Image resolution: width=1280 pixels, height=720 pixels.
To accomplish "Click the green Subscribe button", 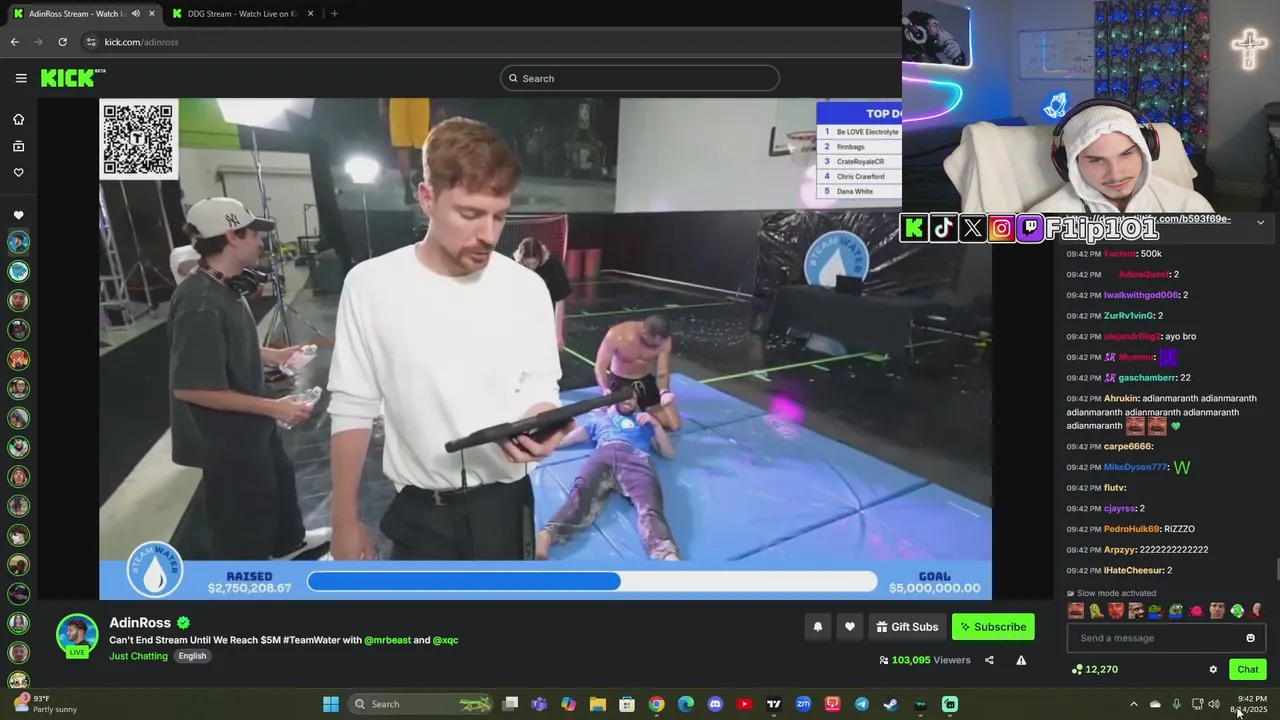I will tap(993, 627).
